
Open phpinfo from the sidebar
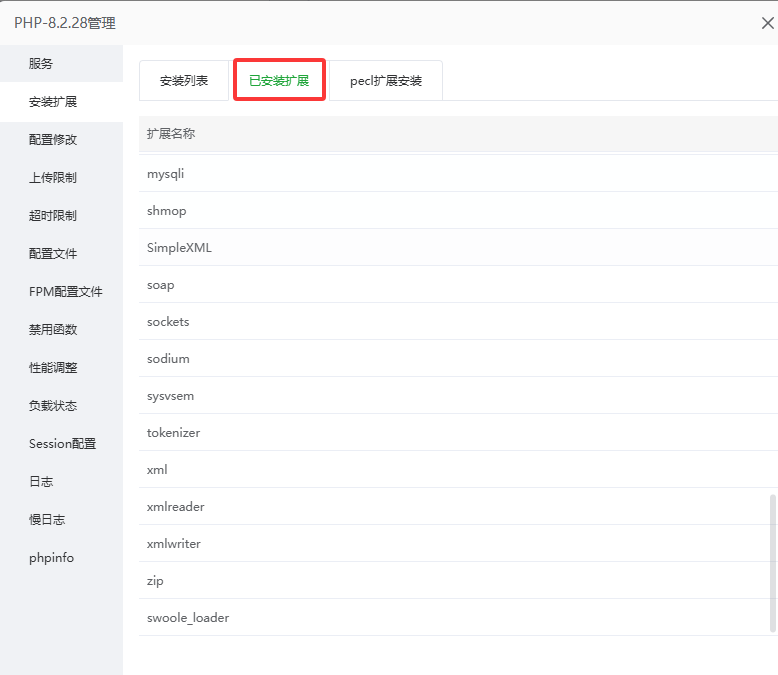pyautogui.click(x=51, y=558)
